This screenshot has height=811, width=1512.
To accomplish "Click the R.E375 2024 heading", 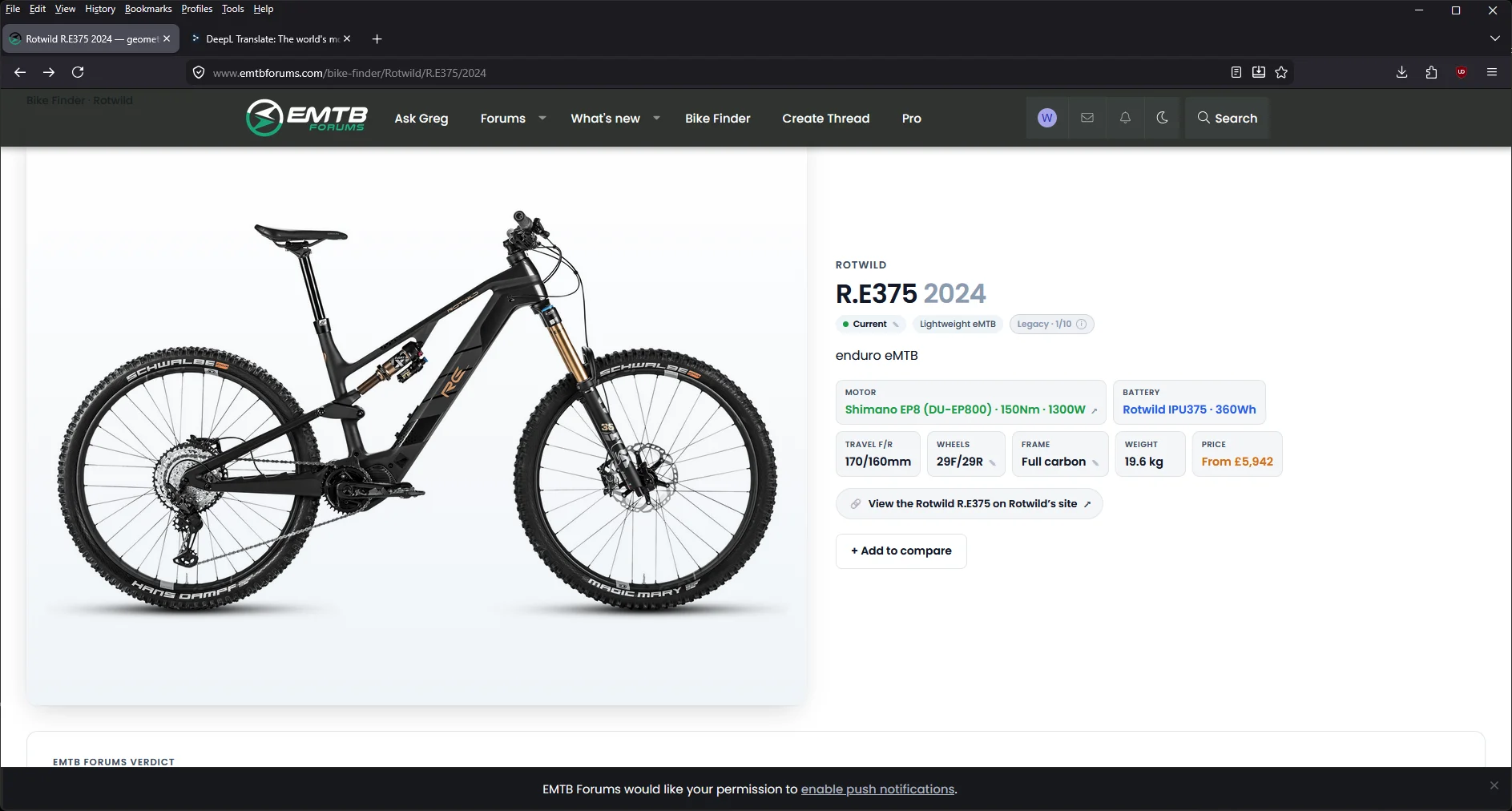I will coord(911,293).
